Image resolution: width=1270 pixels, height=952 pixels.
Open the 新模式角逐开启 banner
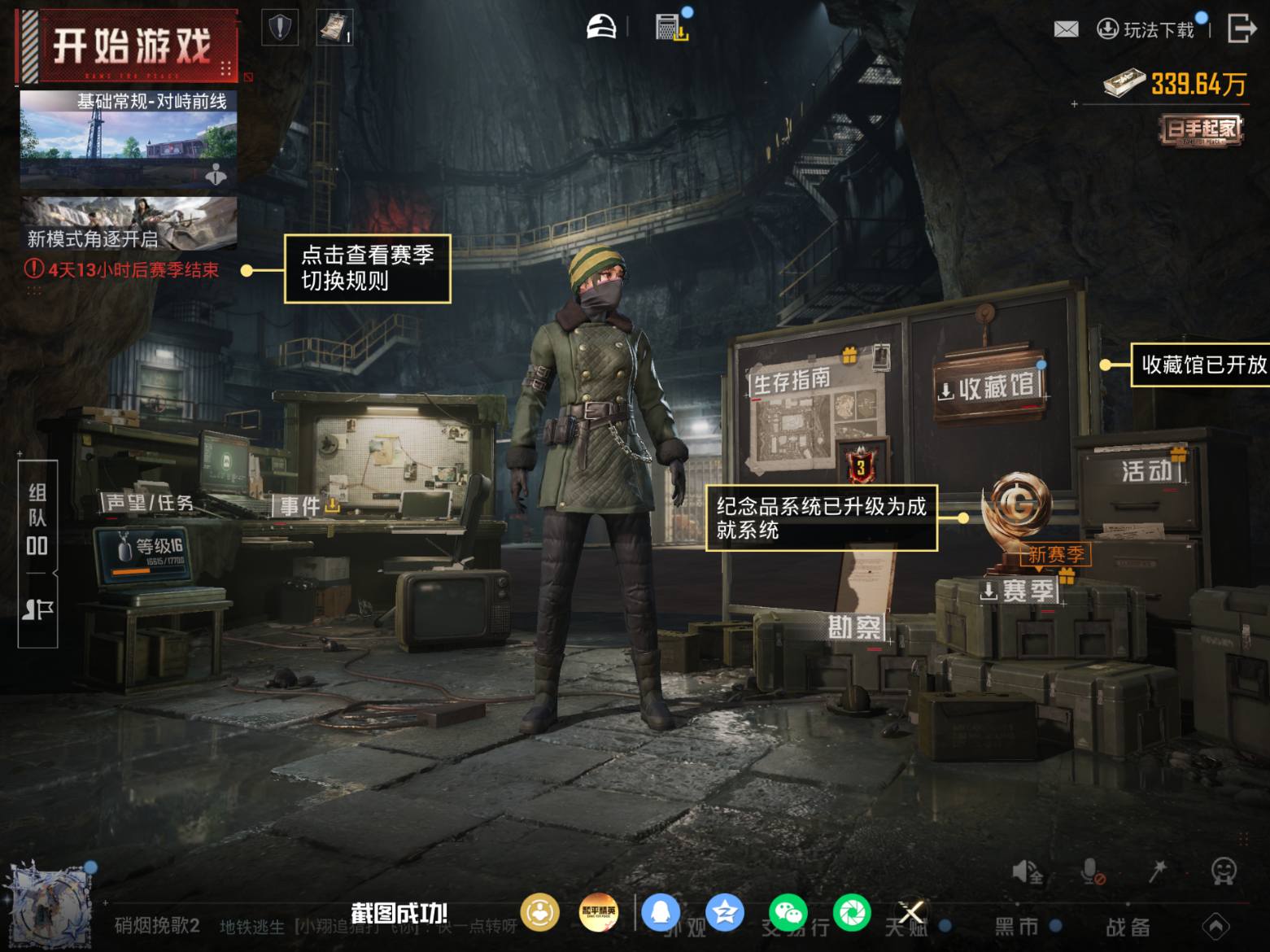[x=129, y=224]
